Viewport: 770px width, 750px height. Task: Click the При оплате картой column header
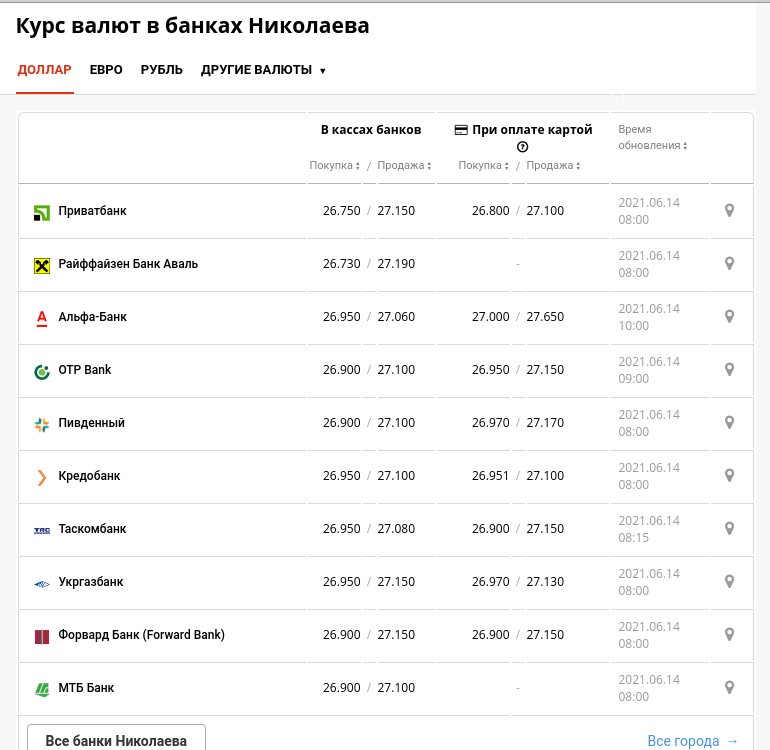[532, 130]
